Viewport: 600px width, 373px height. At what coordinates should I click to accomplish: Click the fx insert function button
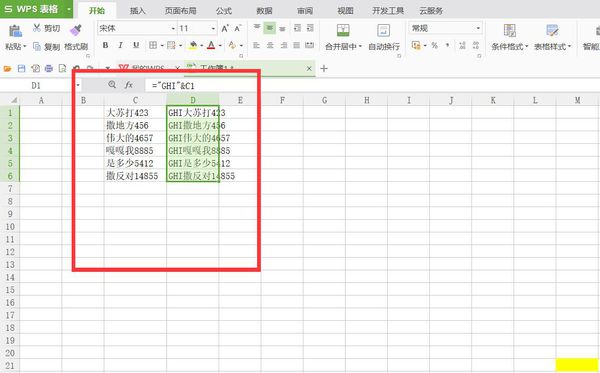(x=129, y=85)
